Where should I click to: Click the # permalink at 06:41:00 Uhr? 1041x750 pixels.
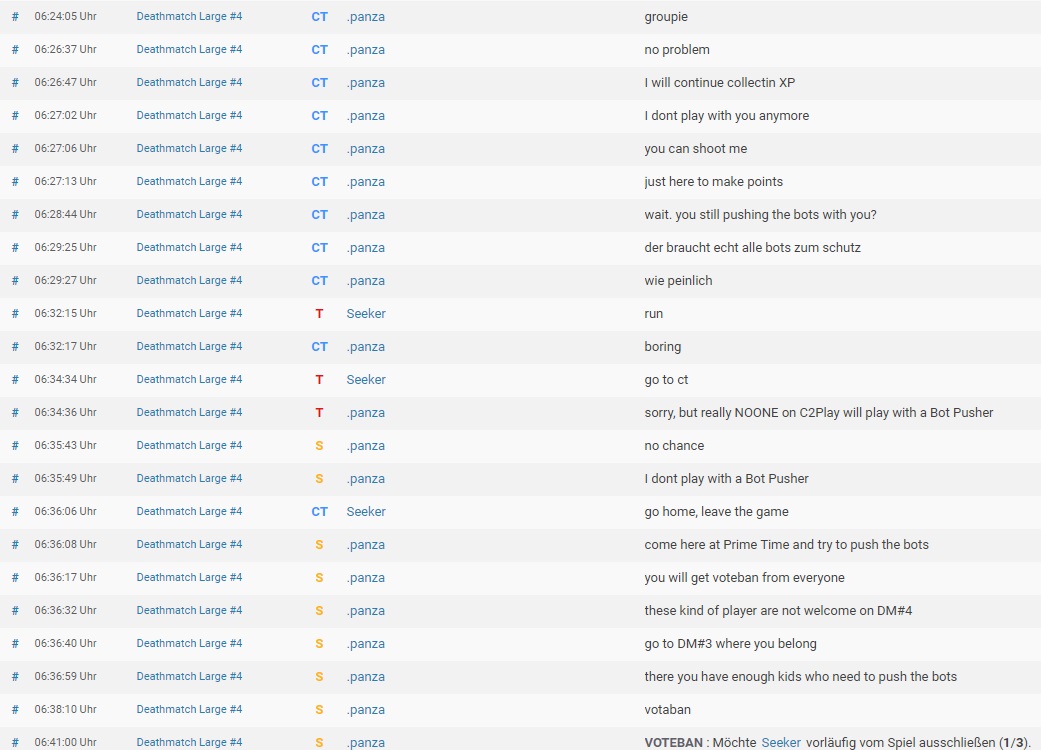point(15,743)
